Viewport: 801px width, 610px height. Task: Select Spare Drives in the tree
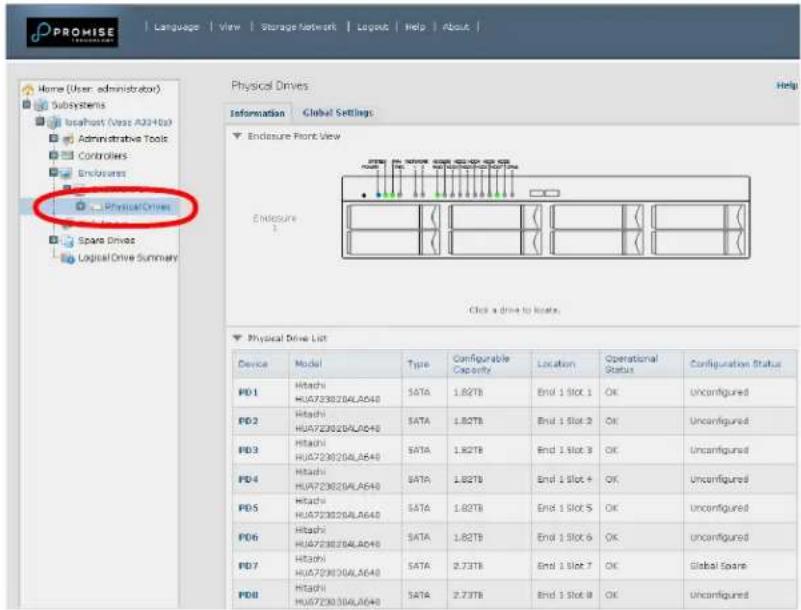(106, 240)
